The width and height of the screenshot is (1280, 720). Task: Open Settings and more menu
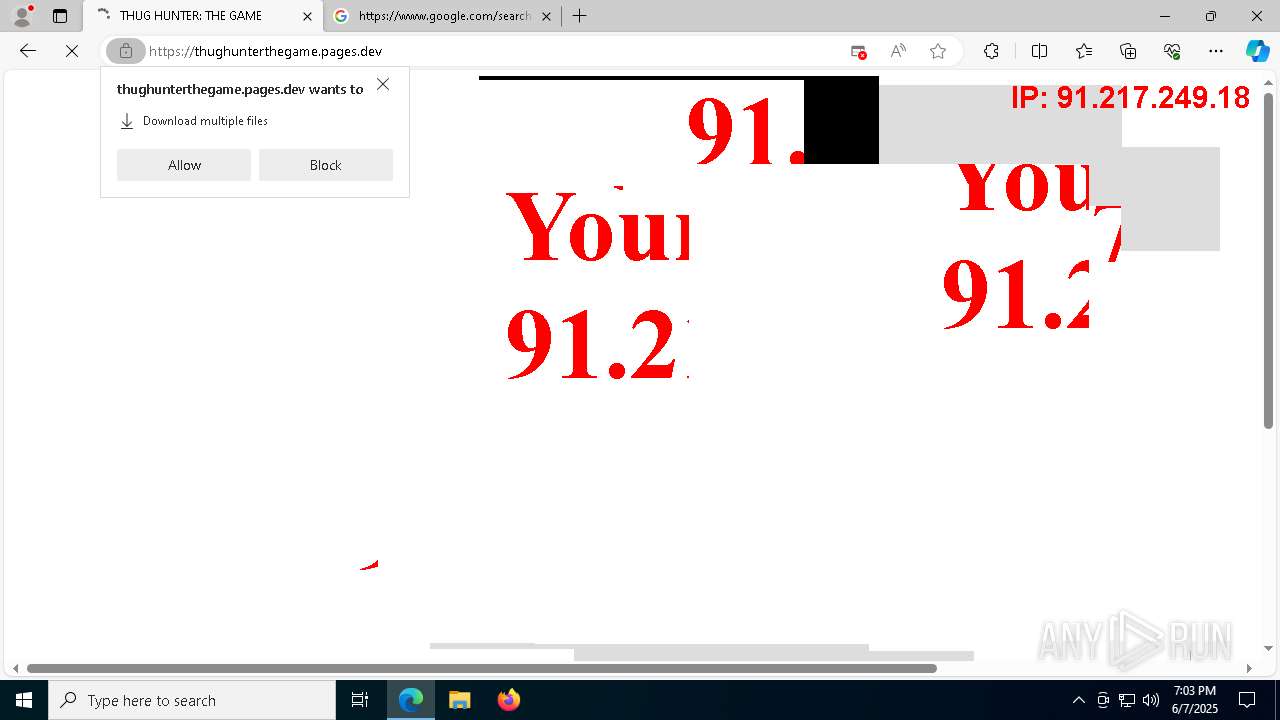tap(1216, 51)
